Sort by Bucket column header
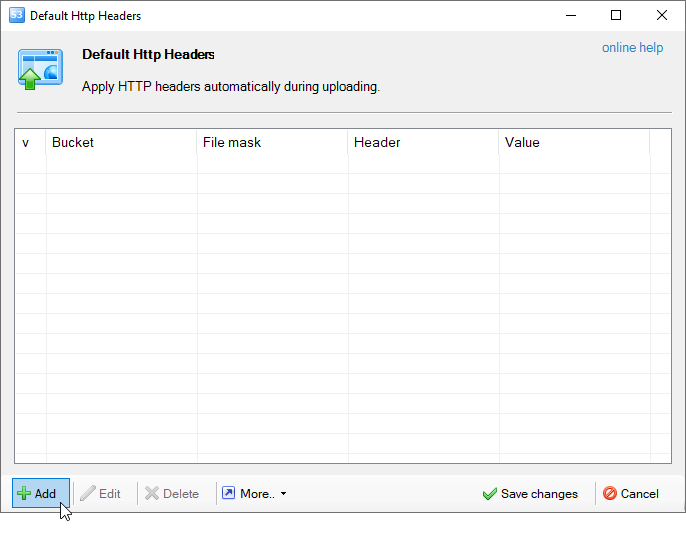Viewport: 686px width, 534px height. click(121, 142)
